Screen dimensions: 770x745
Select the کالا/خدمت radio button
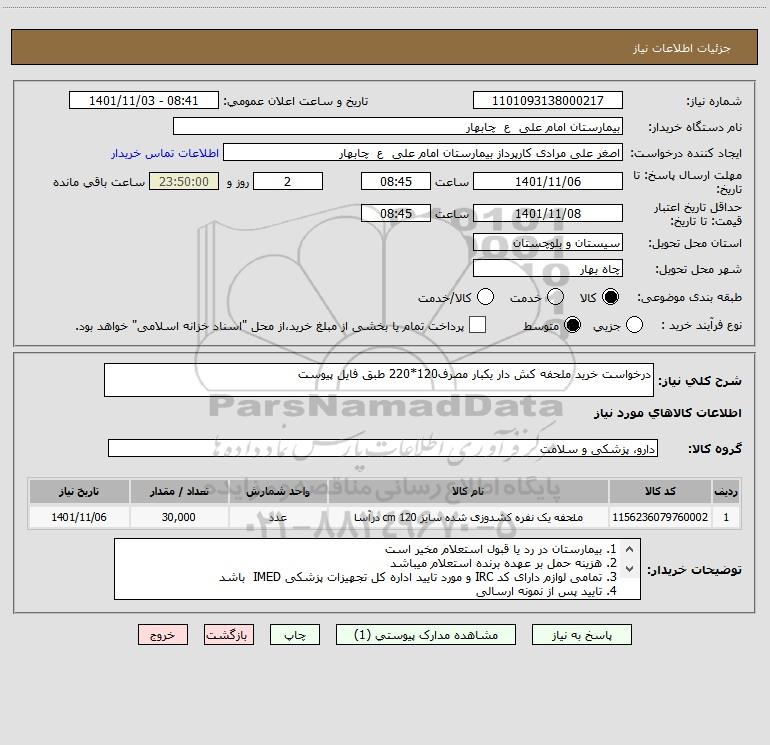(486, 297)
